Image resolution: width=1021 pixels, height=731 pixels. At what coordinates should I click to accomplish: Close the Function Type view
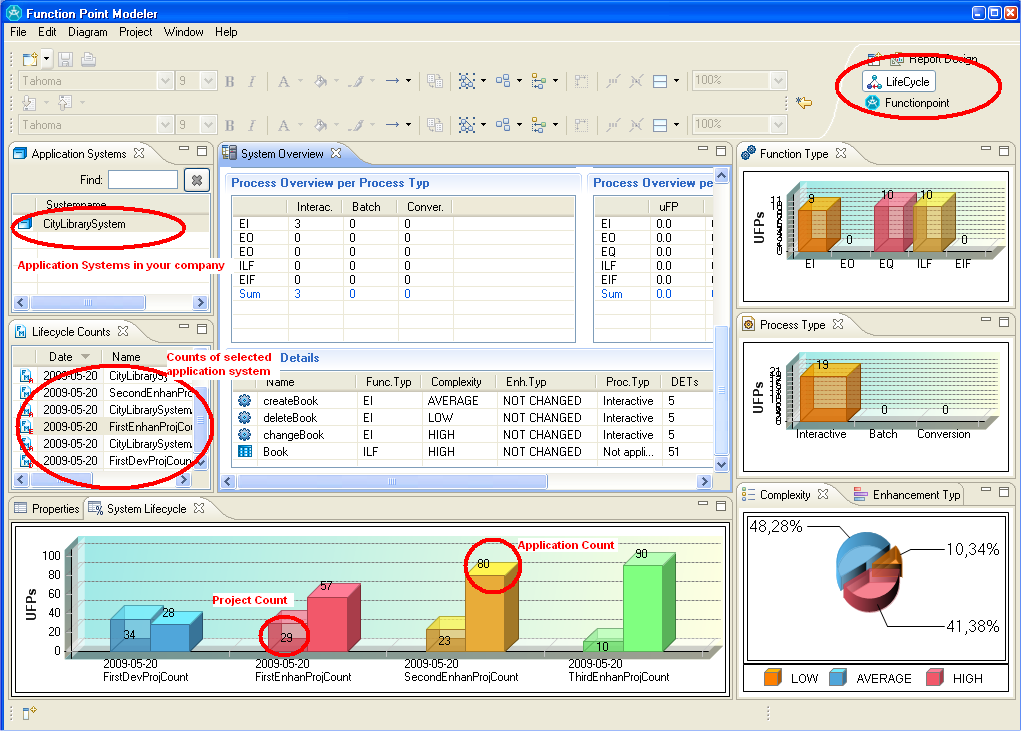(841, 153)
